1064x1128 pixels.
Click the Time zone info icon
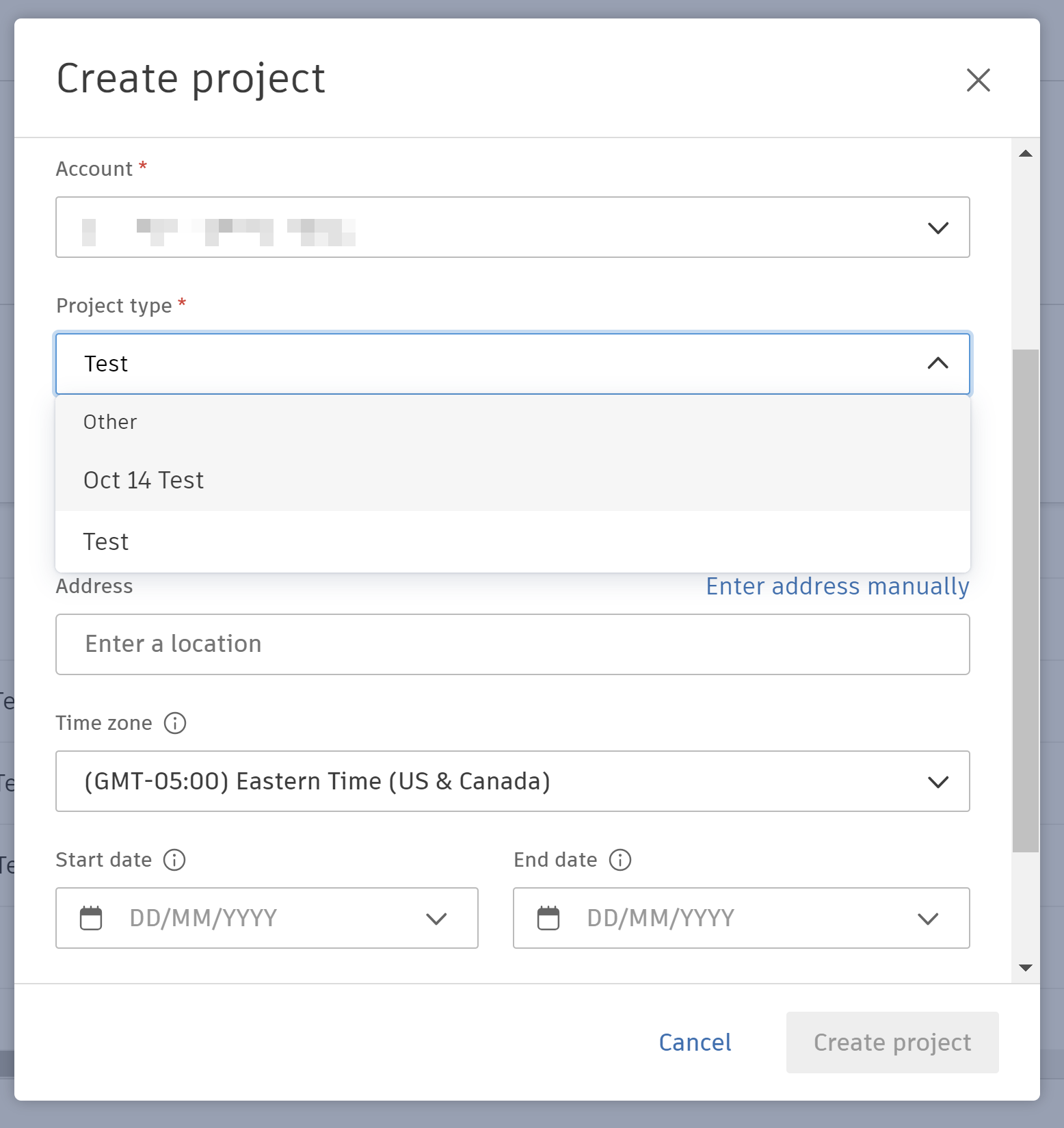[x=175, y=723]
